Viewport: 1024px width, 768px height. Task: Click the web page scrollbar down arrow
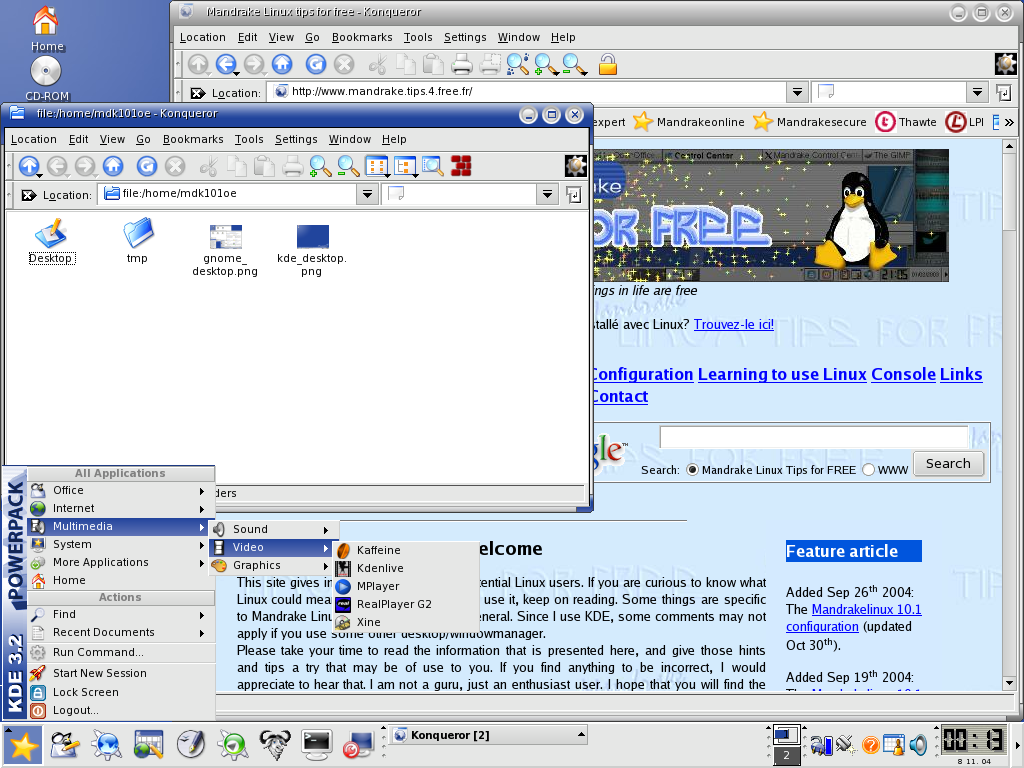coord(1009,683)
